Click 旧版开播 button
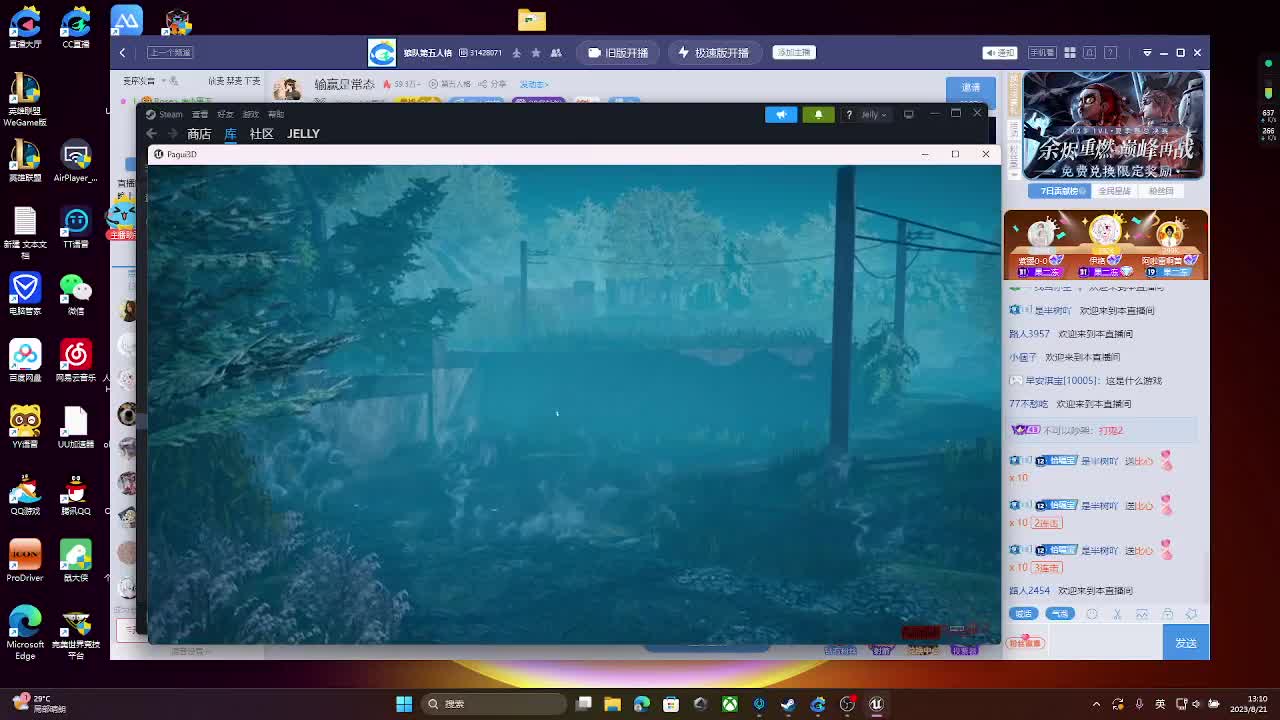The image size is (1280, 720). point(619,53)
